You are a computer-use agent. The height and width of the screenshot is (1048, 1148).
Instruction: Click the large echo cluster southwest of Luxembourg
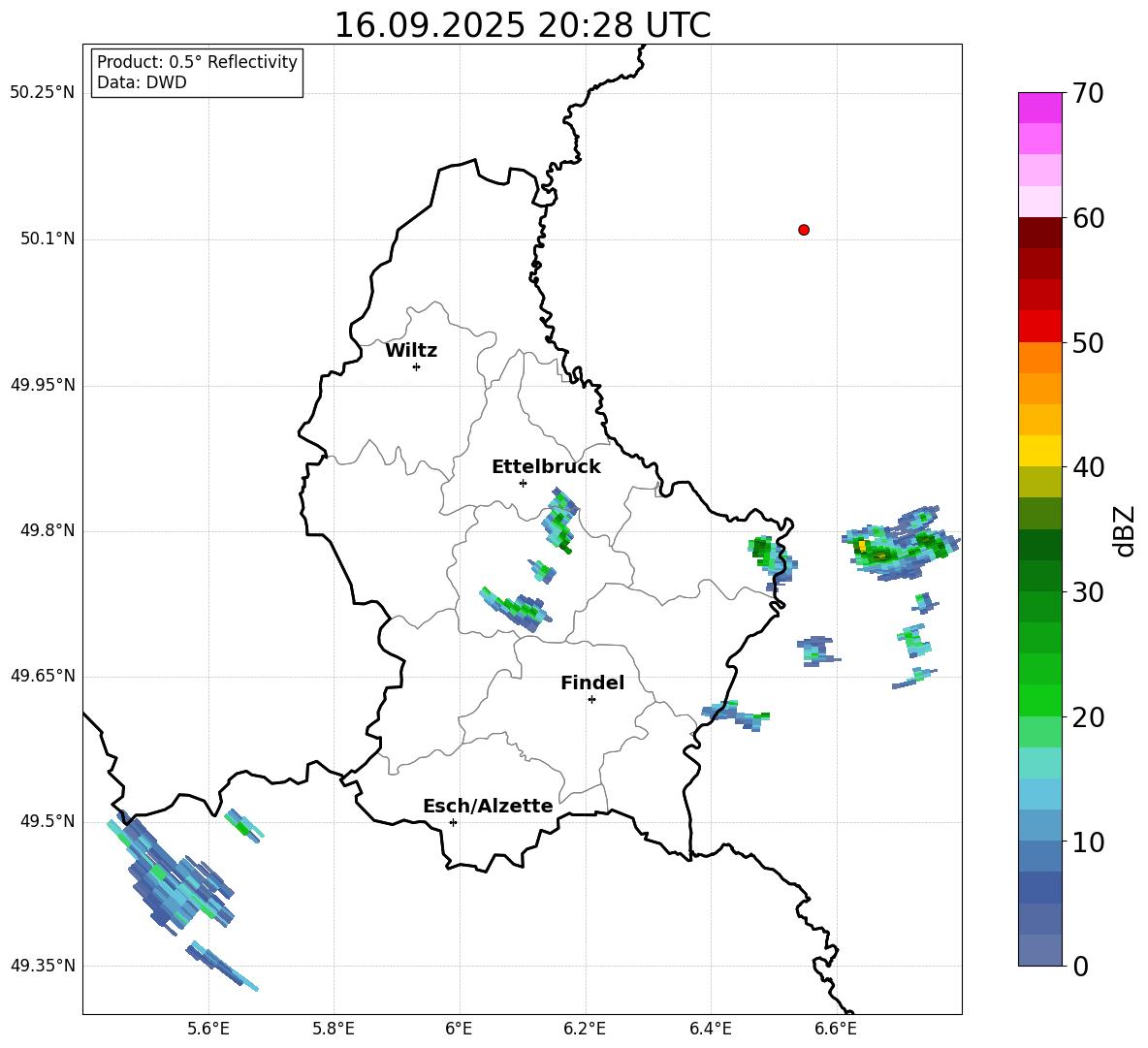172,874
